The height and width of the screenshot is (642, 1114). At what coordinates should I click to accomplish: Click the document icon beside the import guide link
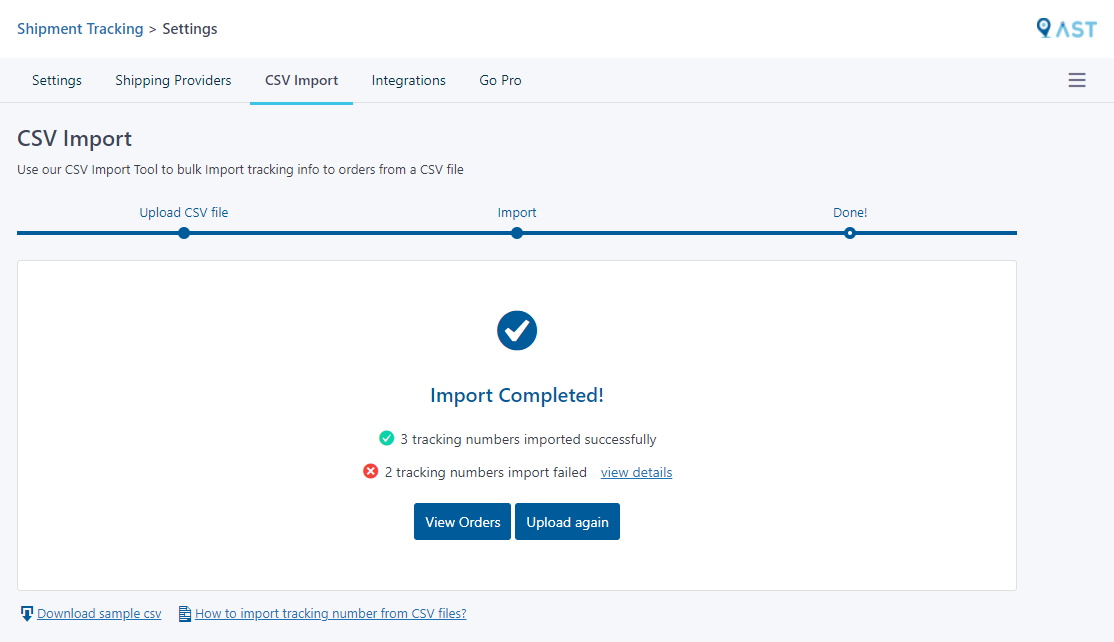pos(184,613)
